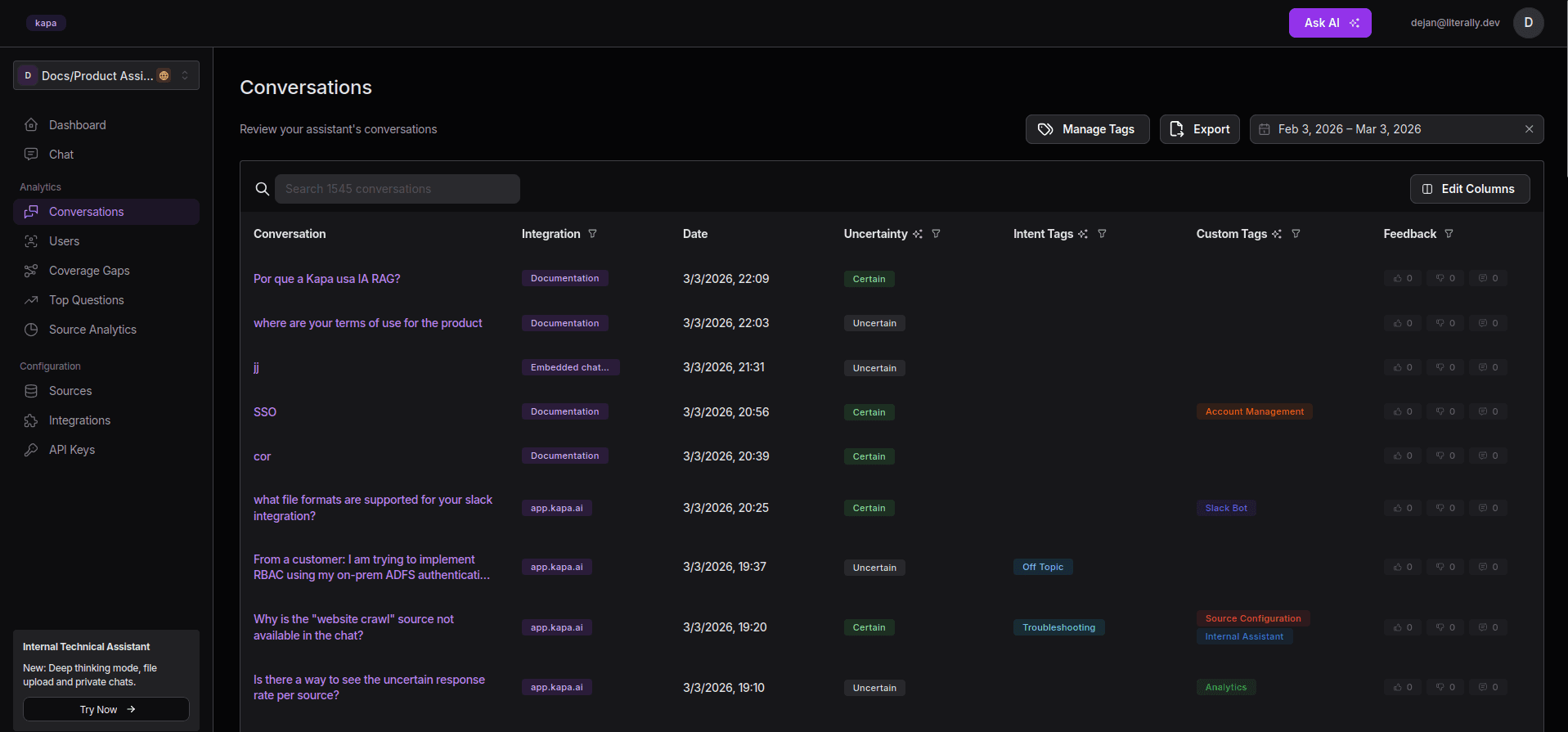Click comment count in 'jj' row
The height and width of the screenshot is (732, 1568).
tap(1488, 367)
